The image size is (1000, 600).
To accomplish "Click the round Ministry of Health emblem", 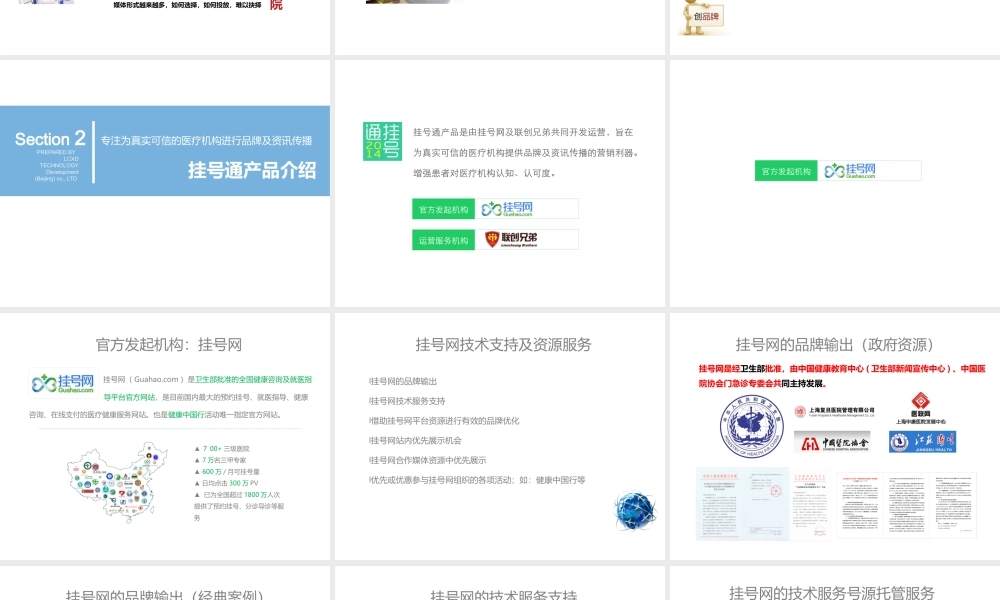I will tap(751, 426).
